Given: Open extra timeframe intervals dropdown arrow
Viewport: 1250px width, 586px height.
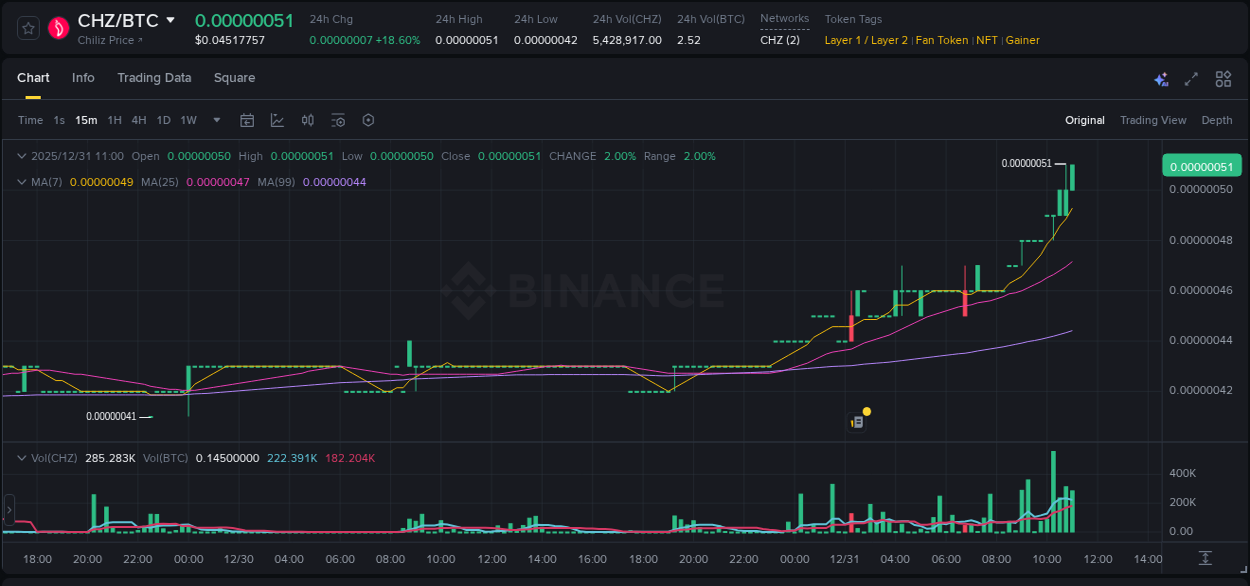Looking at the screenshot, I should 216,120.
